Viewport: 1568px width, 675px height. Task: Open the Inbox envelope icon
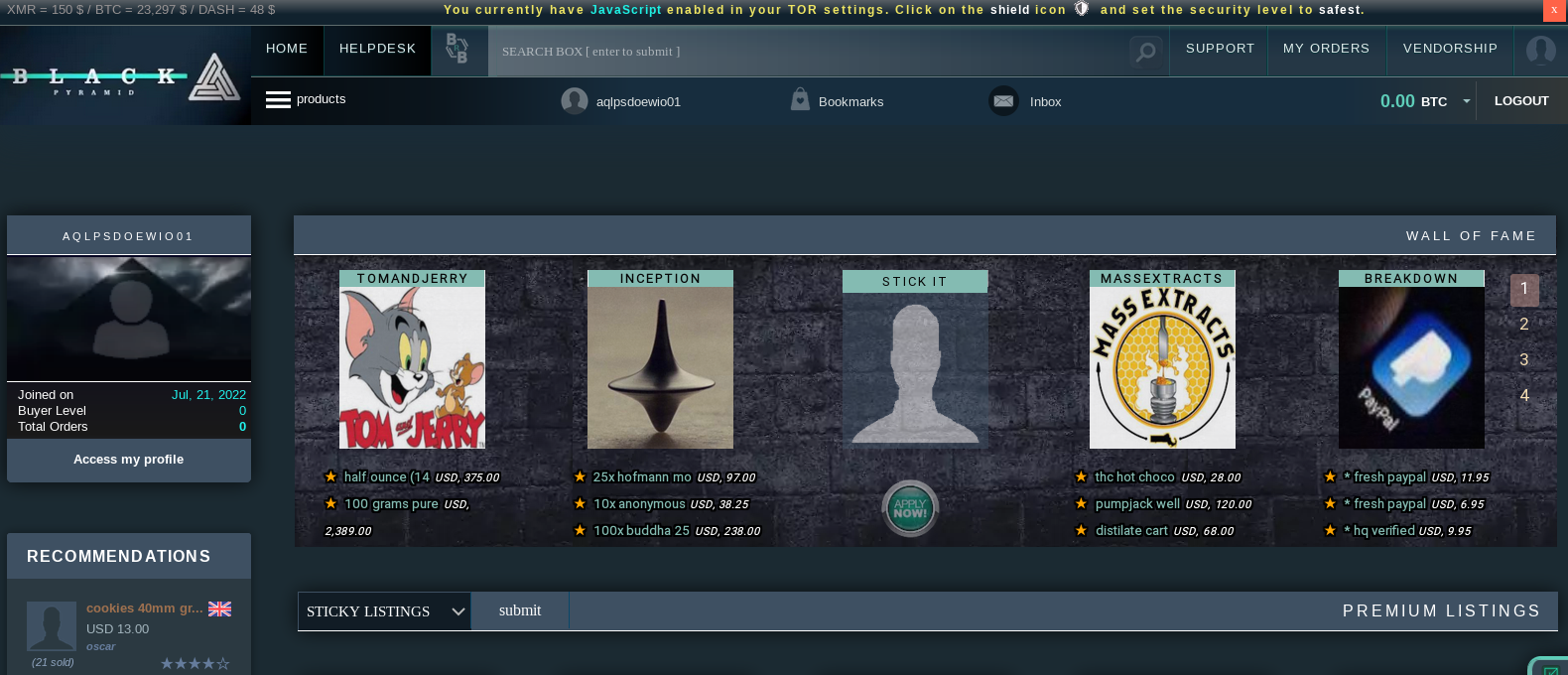[x=1003, y=101]
